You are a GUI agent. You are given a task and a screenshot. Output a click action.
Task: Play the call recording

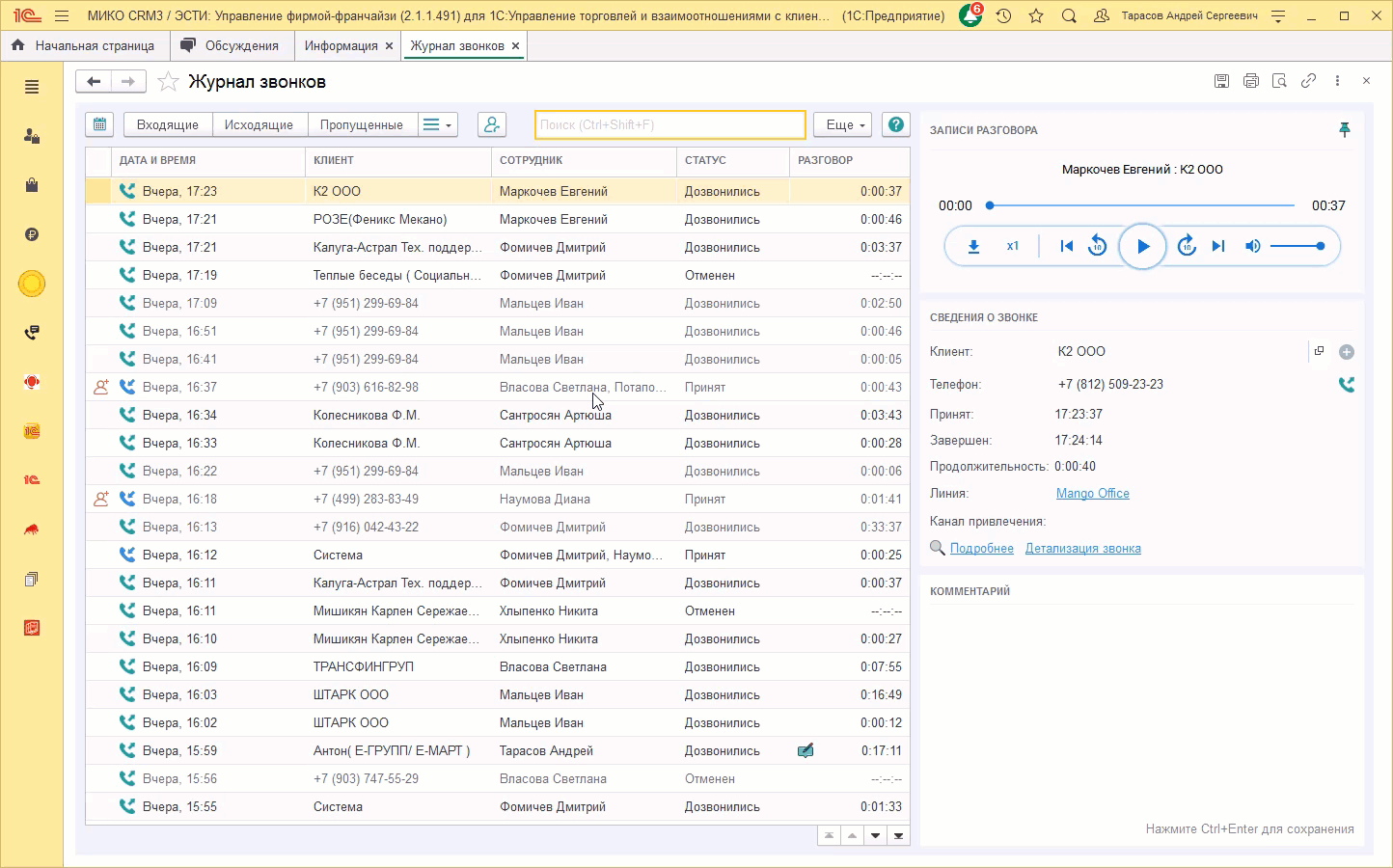[x=1142, y=247]
